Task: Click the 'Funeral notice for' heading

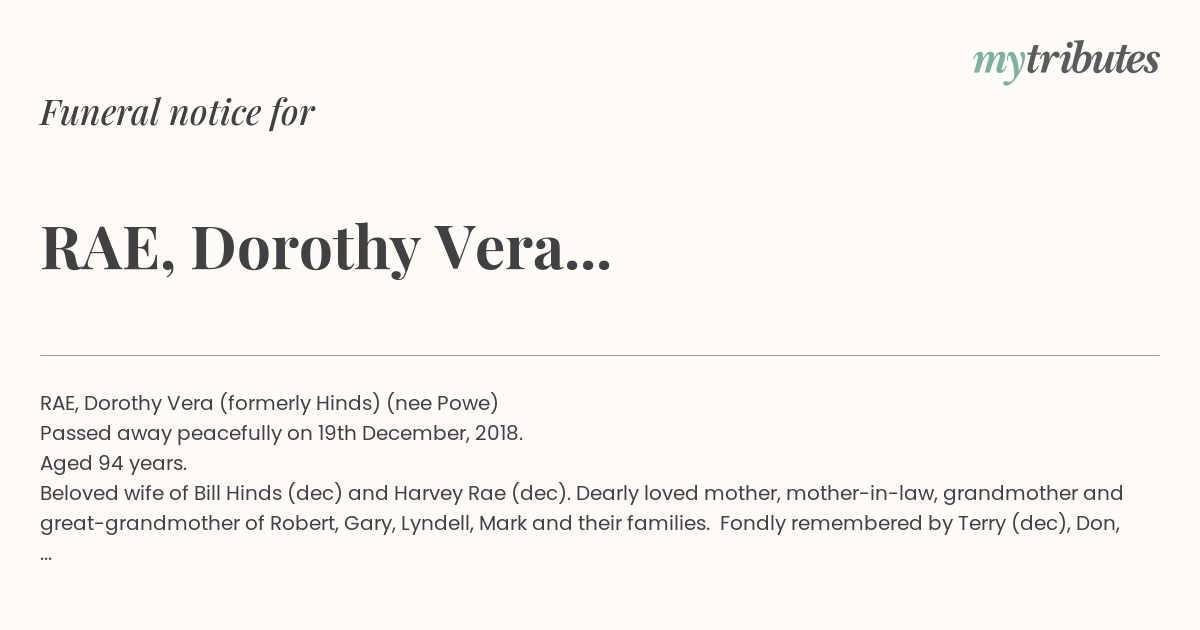Action: [x=177, y=113]
